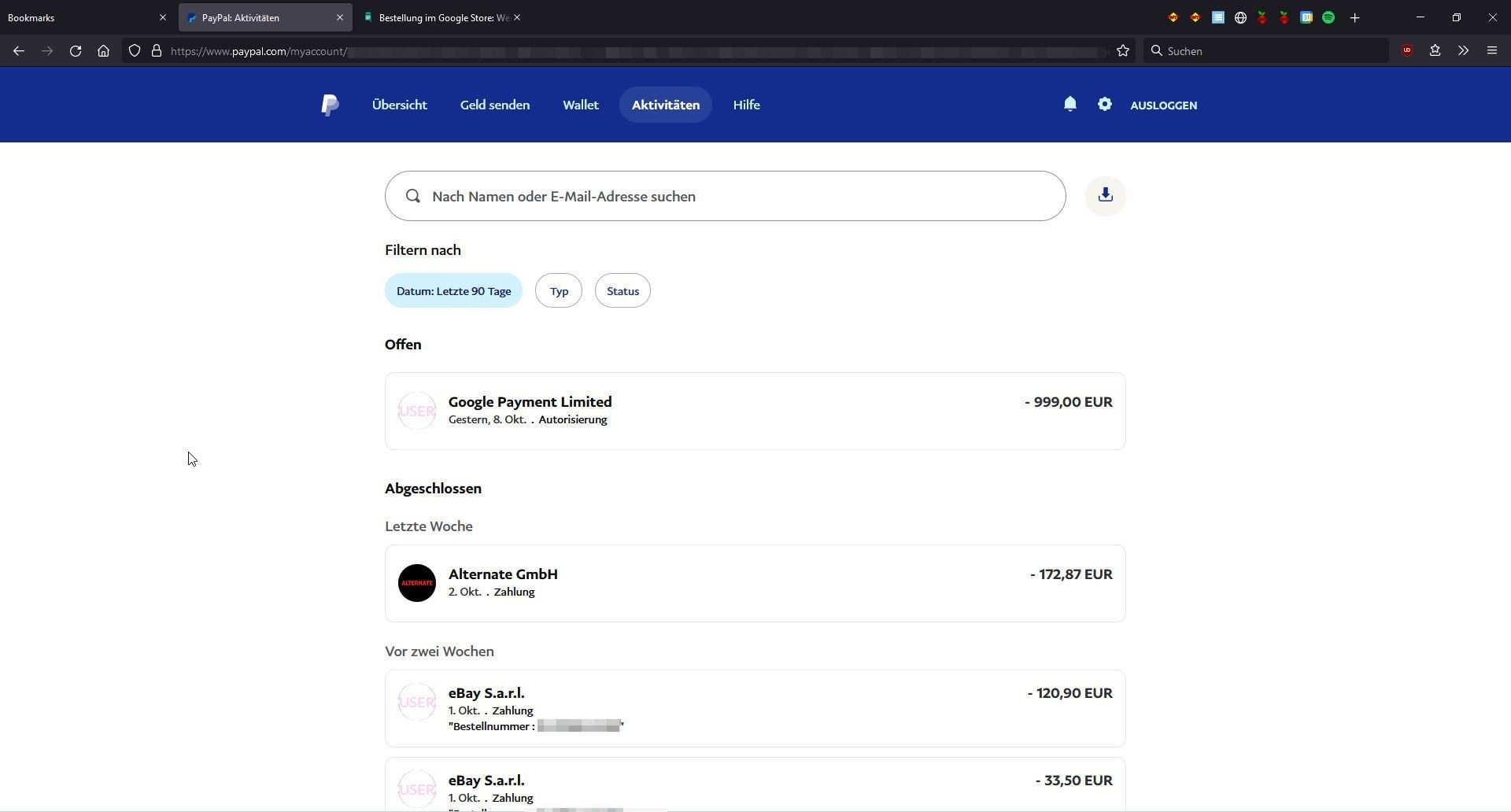Click the PayPal logo icon
Viewport: 1511px width, 812px height.
(330, 105)
